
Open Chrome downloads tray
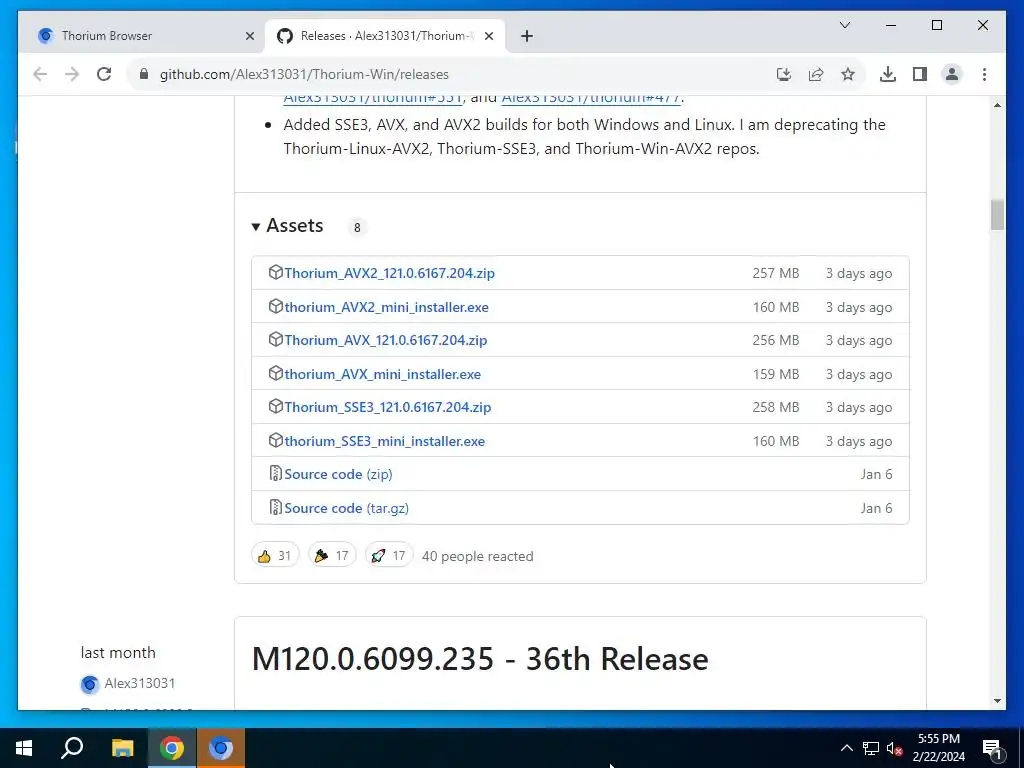pos(888,74)
